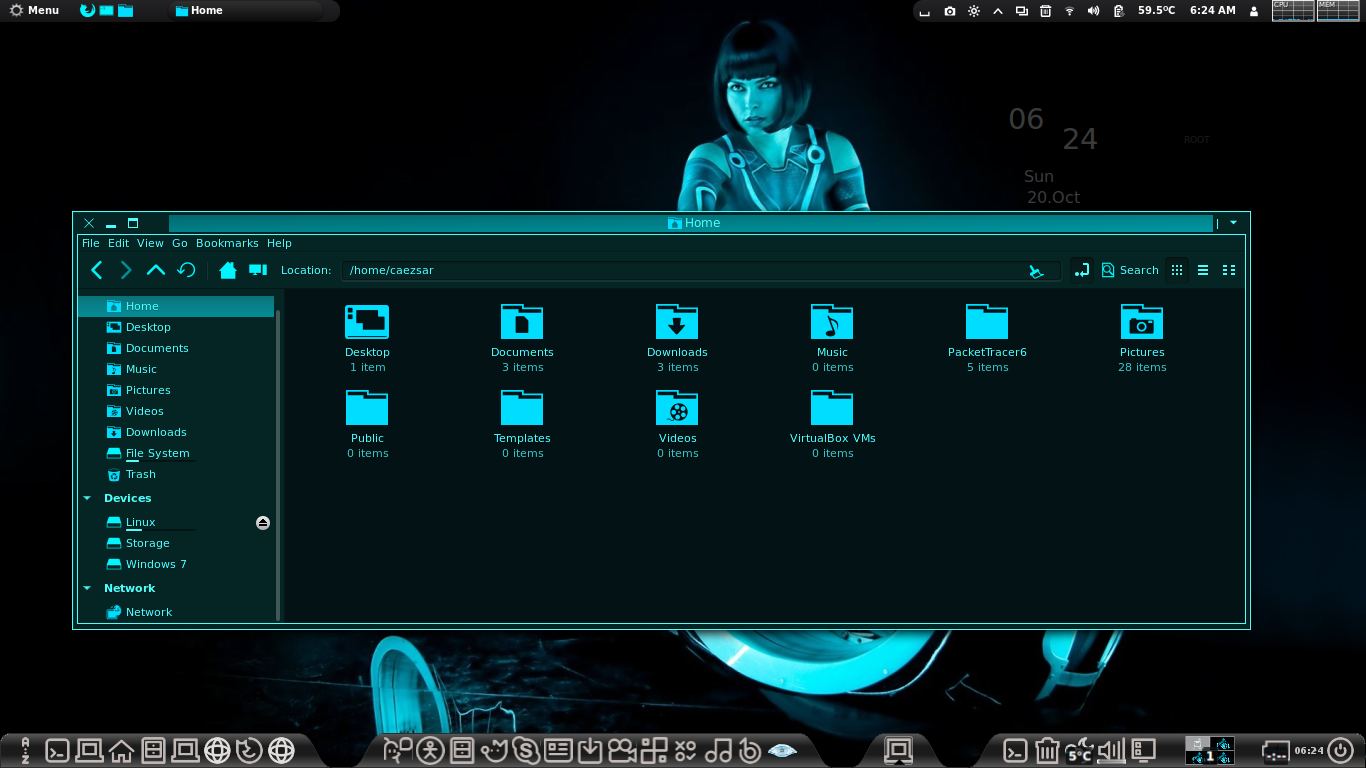Open the dropdown arrow in the window title bar
Viewport: 1366px width, 768px height.
point(1233,223)
